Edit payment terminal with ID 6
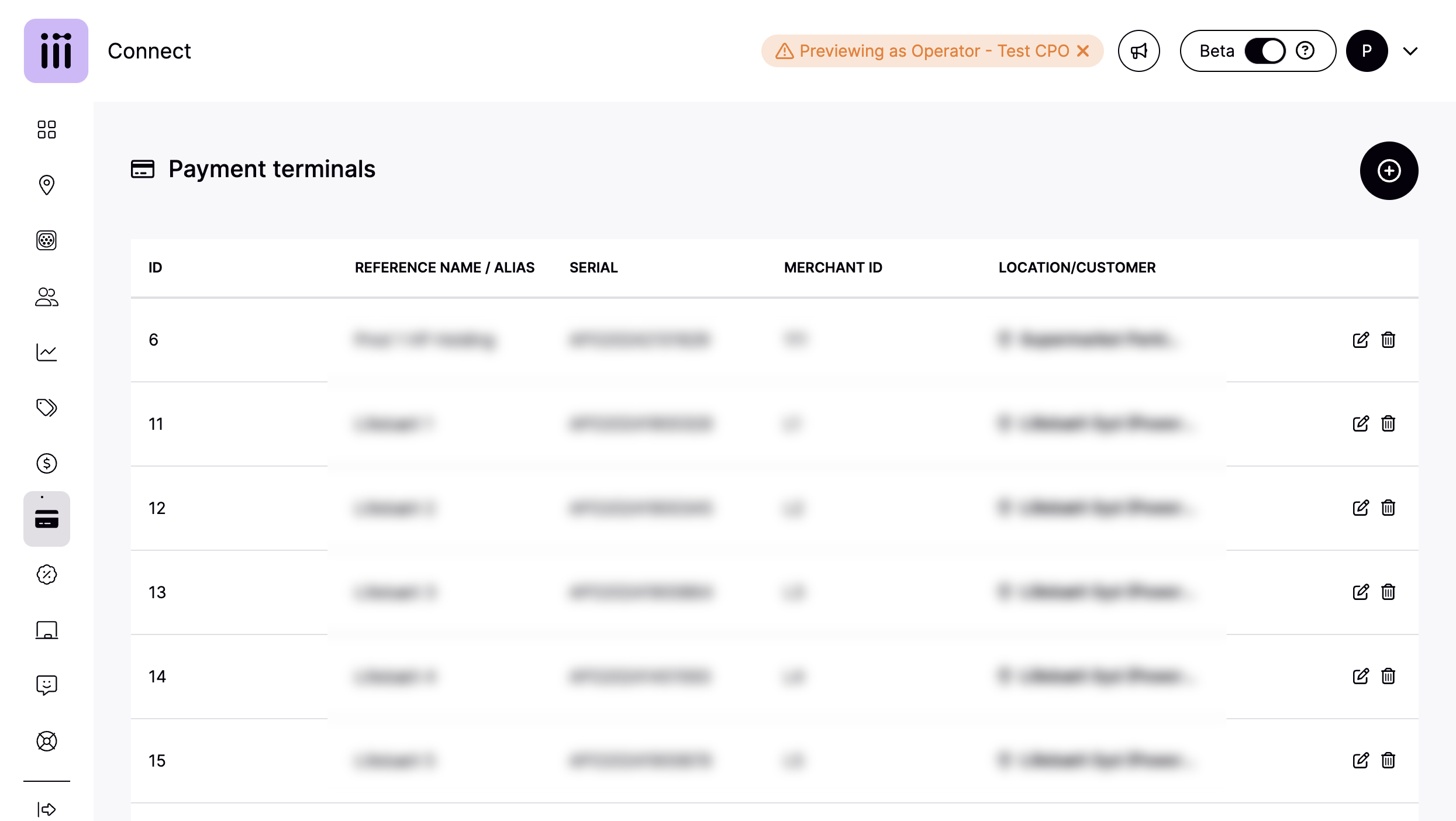This screenshot has height=821, width=1456. (1361, 340)
